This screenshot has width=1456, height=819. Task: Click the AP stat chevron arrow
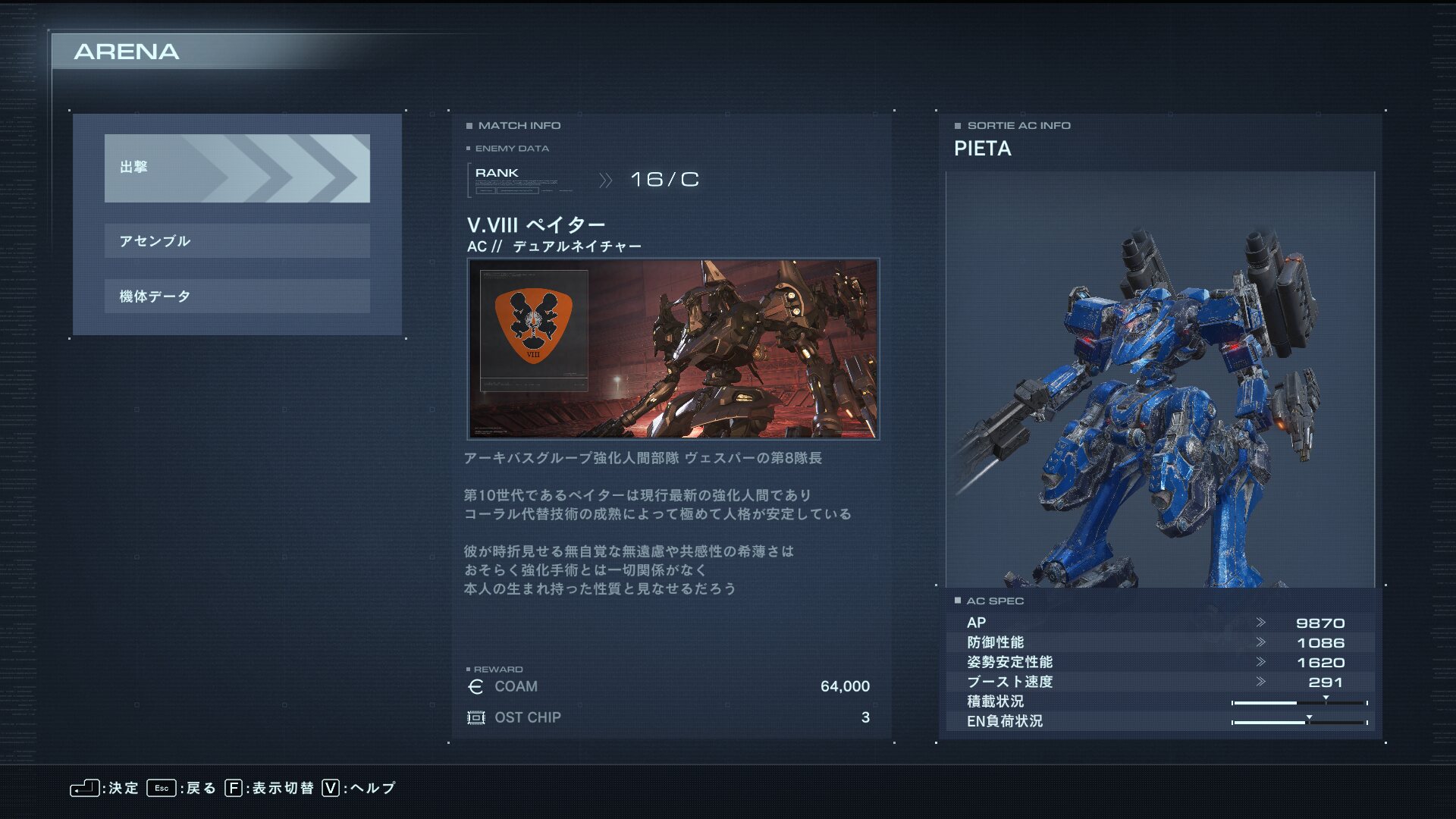(x=1260, y=623)
